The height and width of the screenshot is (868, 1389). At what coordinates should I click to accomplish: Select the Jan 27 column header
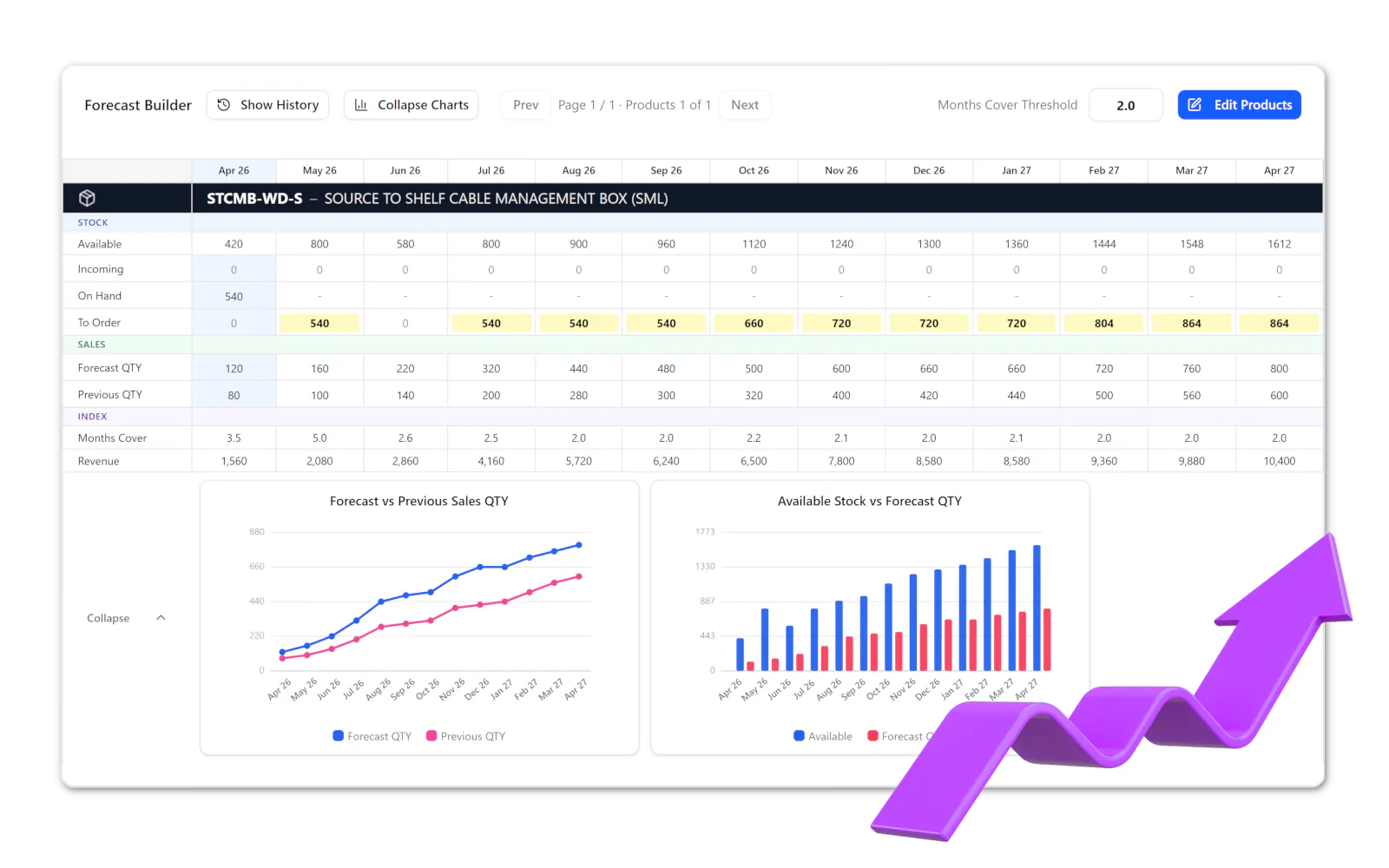[1017, 170]
